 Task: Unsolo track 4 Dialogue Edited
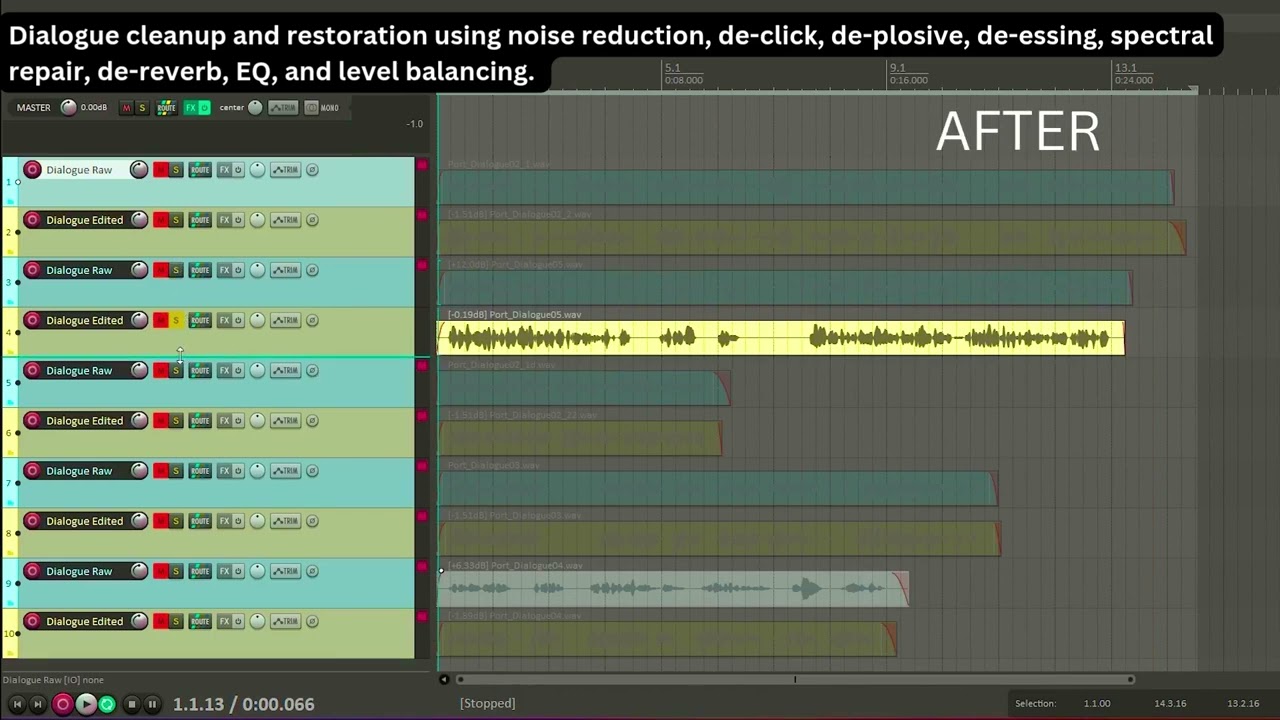click(176, 320)
